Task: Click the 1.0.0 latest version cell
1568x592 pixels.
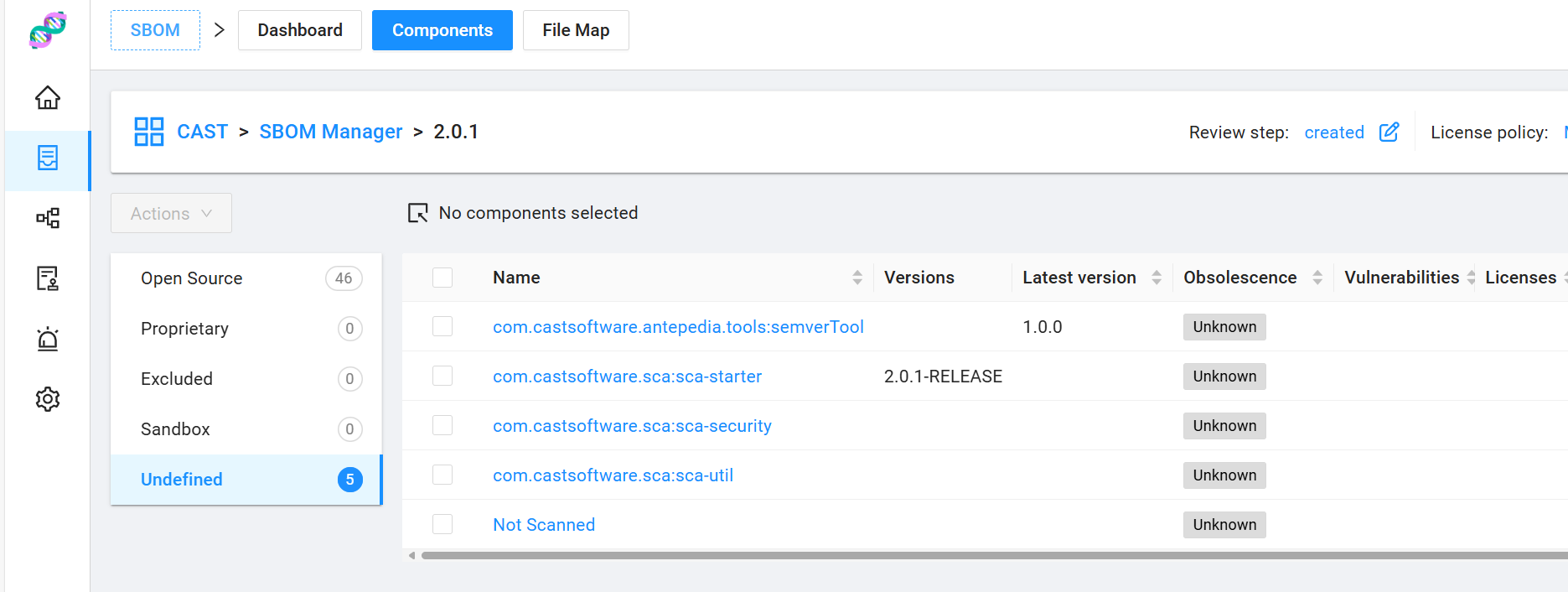Action: [1043, 327]
